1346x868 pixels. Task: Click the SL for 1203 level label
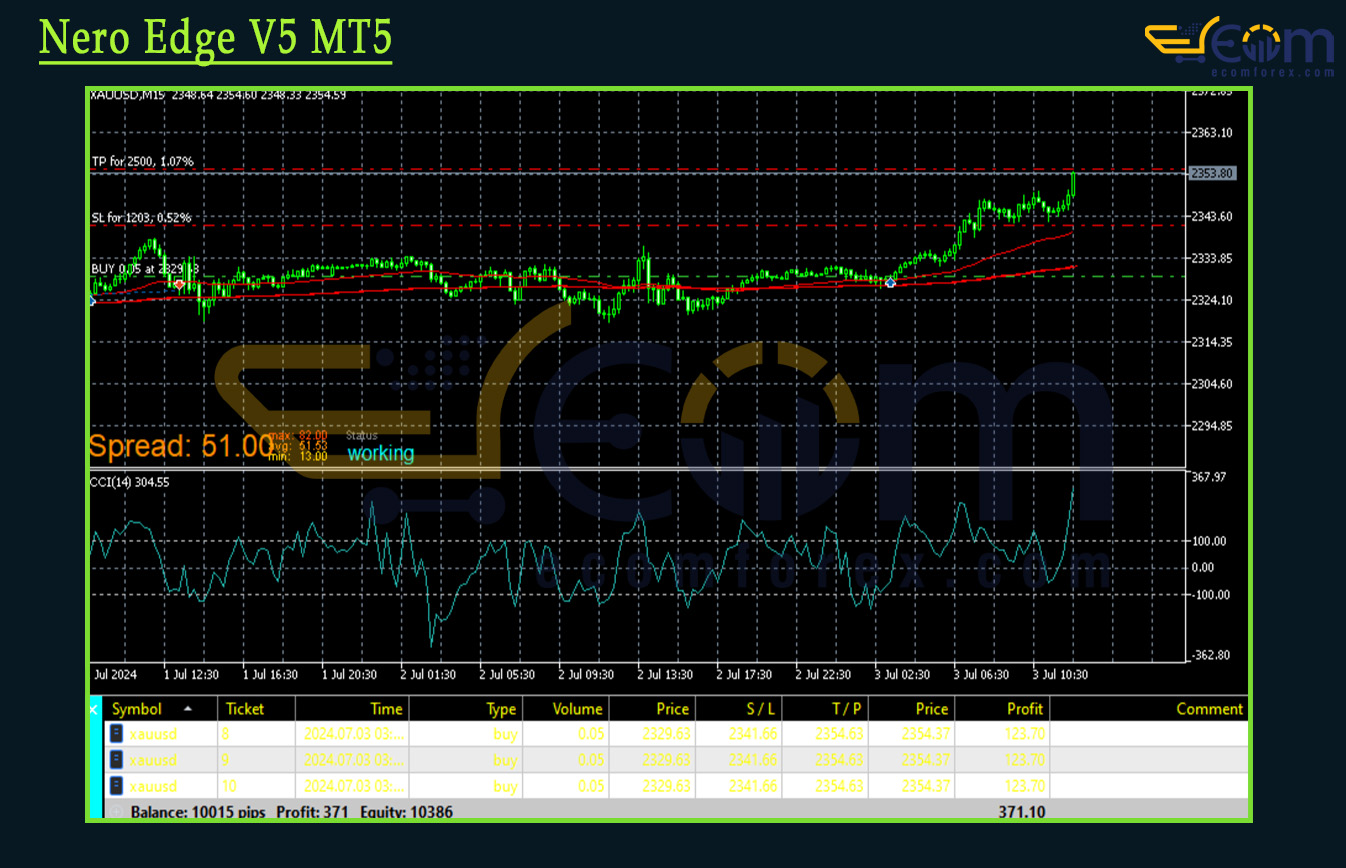(x=141, y=217)
